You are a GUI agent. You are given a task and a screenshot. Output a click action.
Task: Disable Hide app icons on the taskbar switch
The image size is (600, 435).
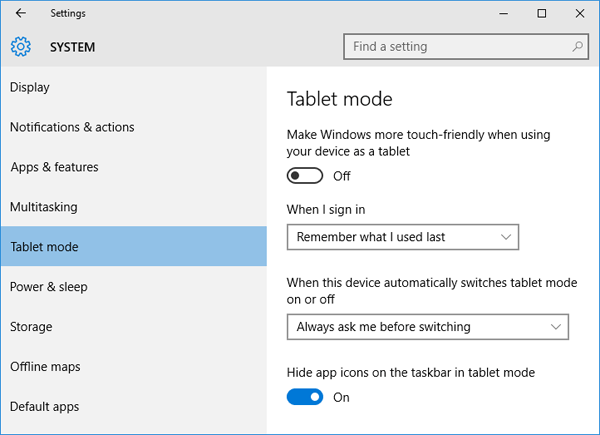305,397
